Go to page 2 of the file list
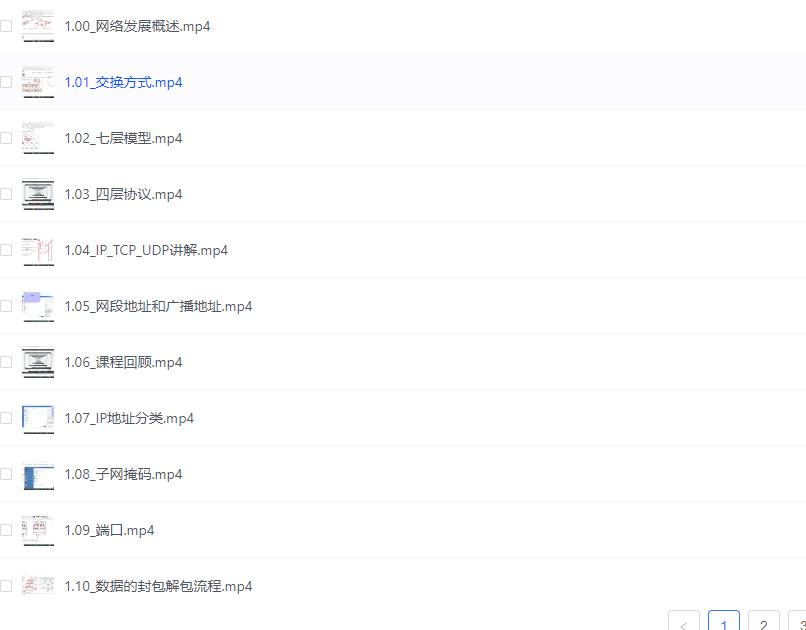The image size is (806, 630). tap(763, 622)
